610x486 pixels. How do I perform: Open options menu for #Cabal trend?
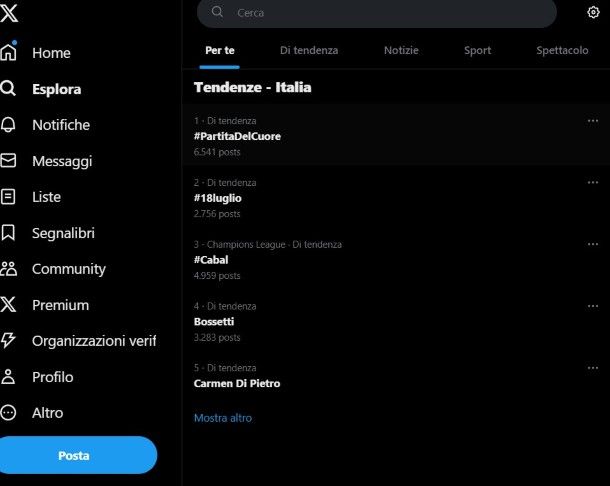592,244
